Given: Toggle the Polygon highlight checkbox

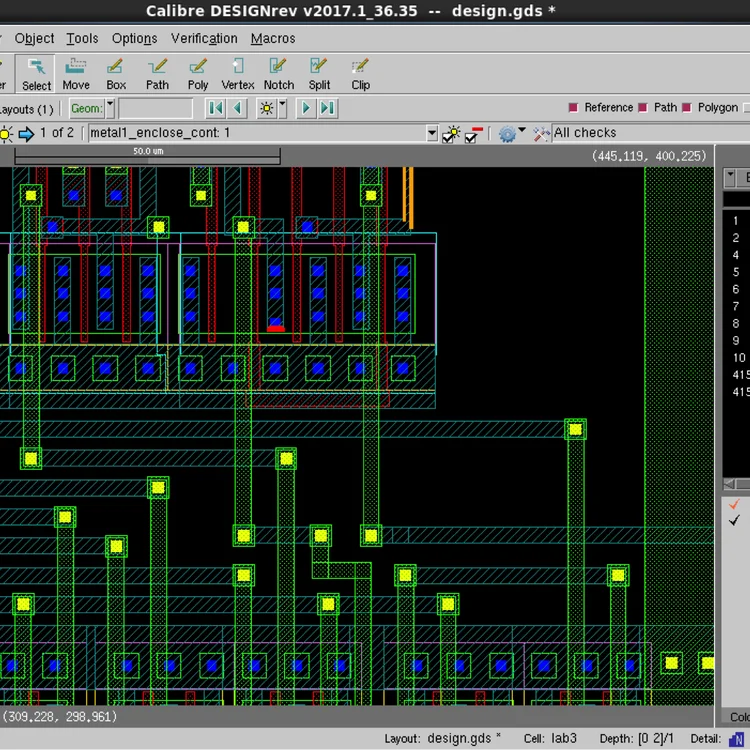Looking at the screenshot, I should pyautogui.click(x=686, y=108).
